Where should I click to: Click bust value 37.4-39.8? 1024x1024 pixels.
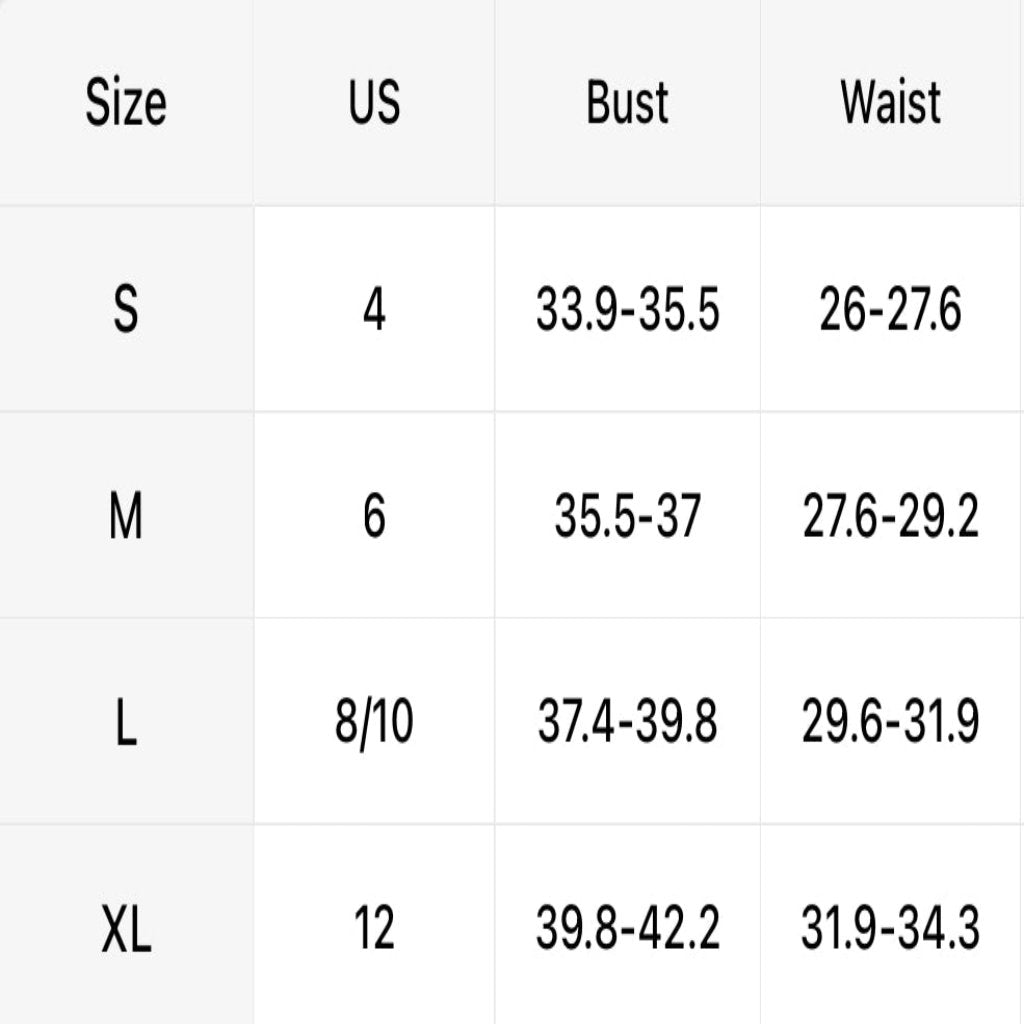(x=627, y=722)
